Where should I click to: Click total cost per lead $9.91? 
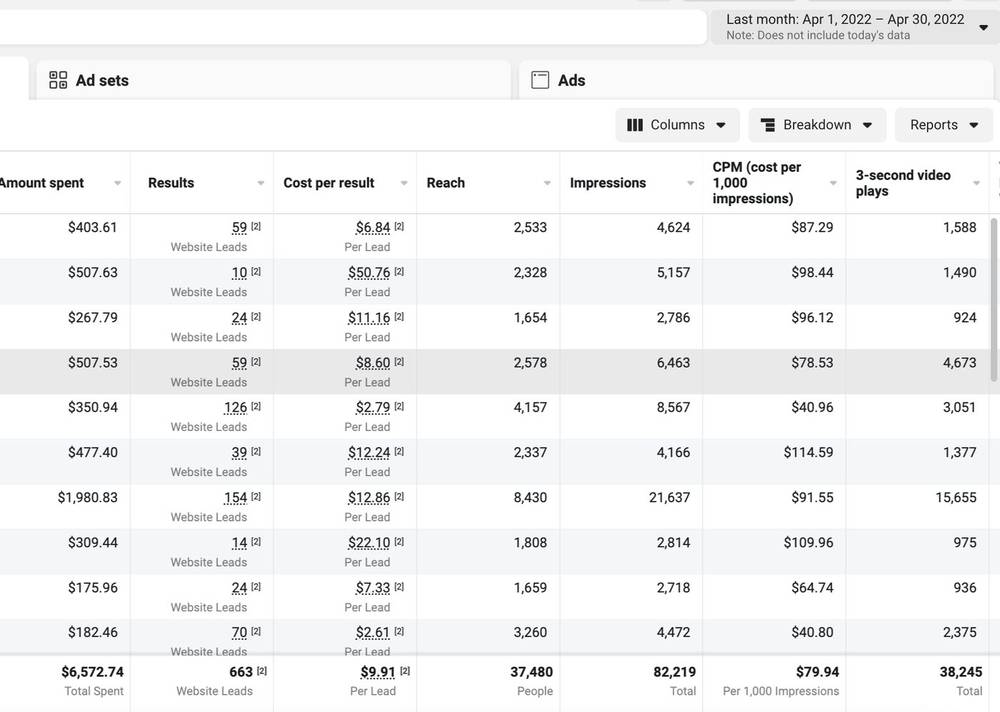click(378, 672)
